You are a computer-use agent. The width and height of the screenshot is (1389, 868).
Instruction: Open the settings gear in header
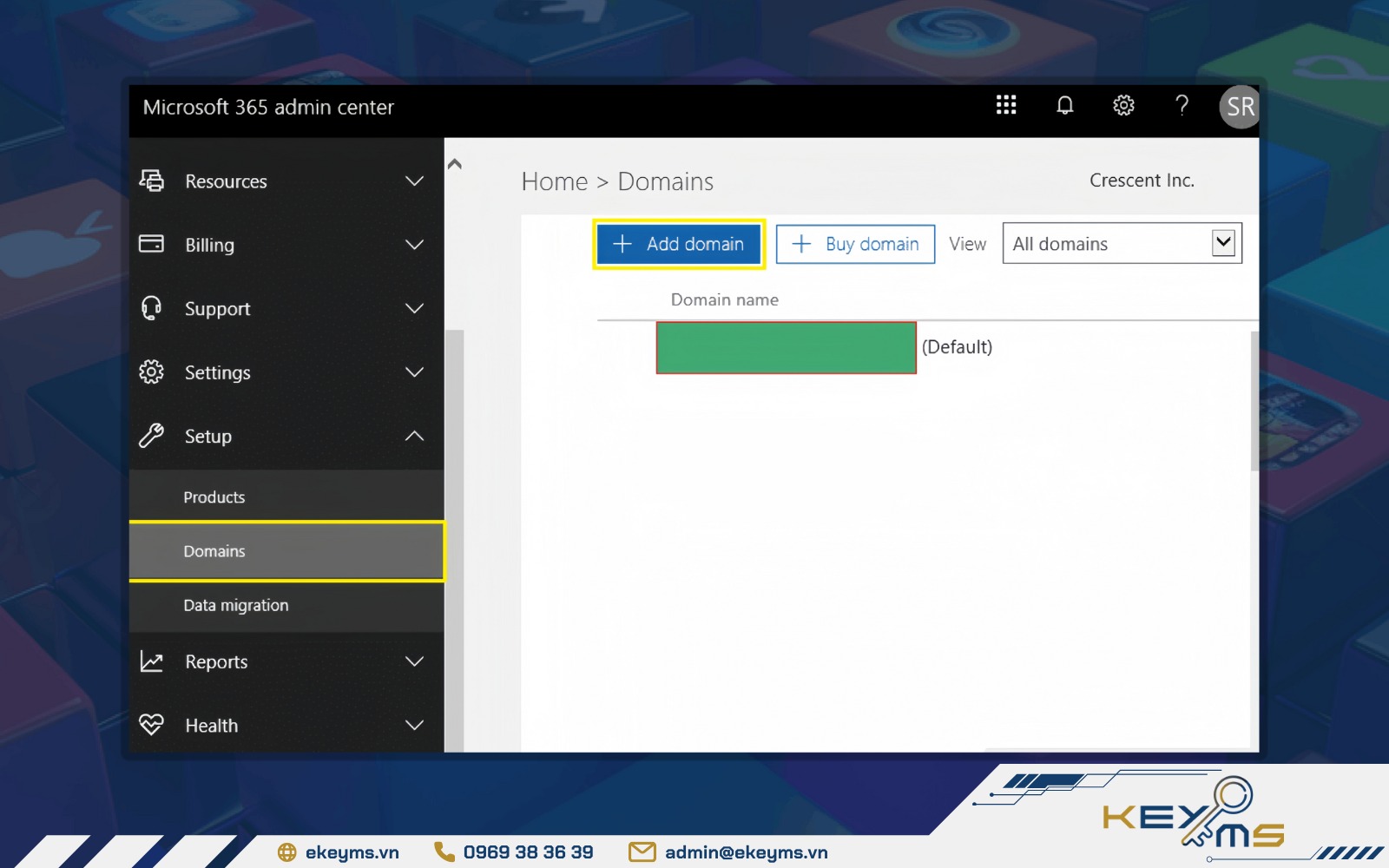tap(1123, 105)
